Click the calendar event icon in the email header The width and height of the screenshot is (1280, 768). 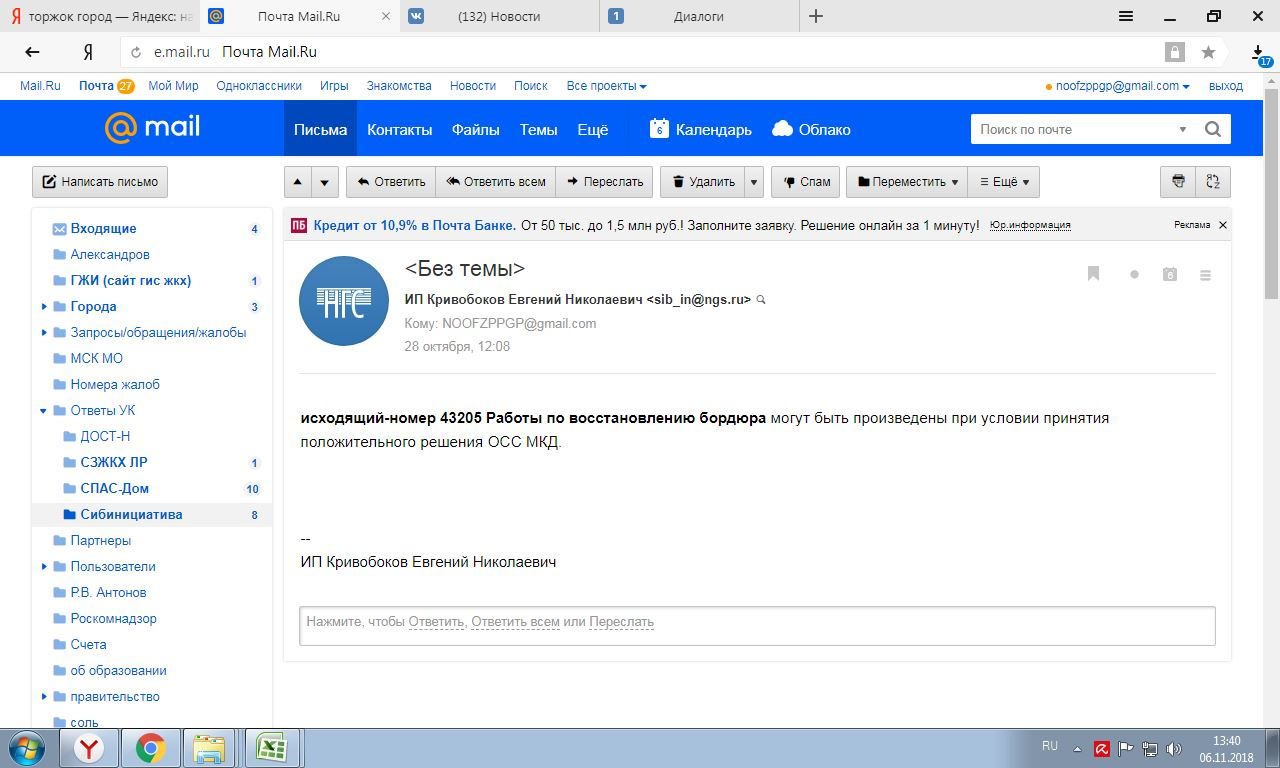pyautogui.click(x=1170, y=274)
